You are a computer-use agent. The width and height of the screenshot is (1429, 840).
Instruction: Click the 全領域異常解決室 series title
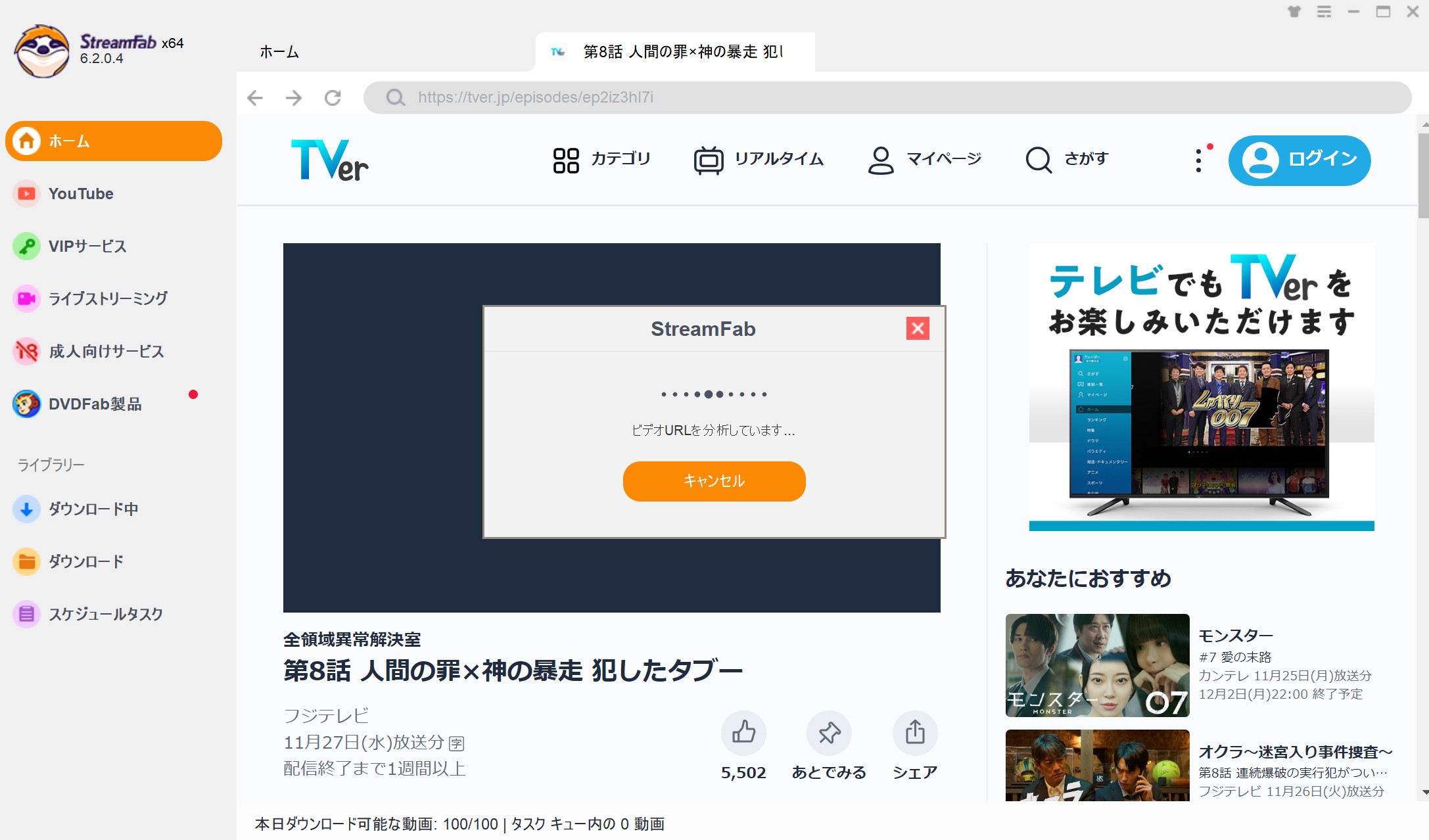352,639
